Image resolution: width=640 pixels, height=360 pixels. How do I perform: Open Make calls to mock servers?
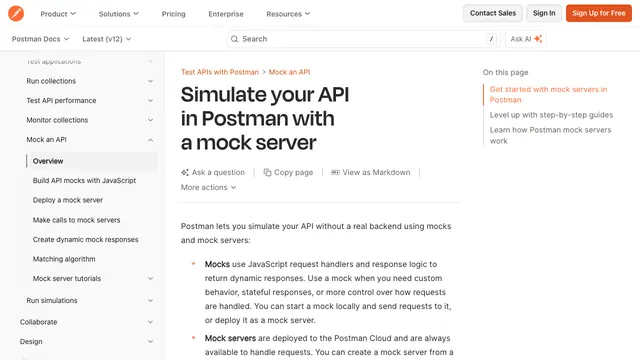coord(76,220)
